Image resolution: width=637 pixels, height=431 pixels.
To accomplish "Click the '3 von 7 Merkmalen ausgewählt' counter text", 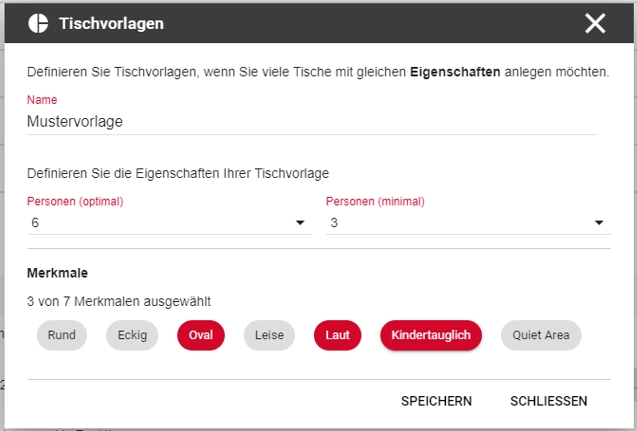I will (119, 301).
